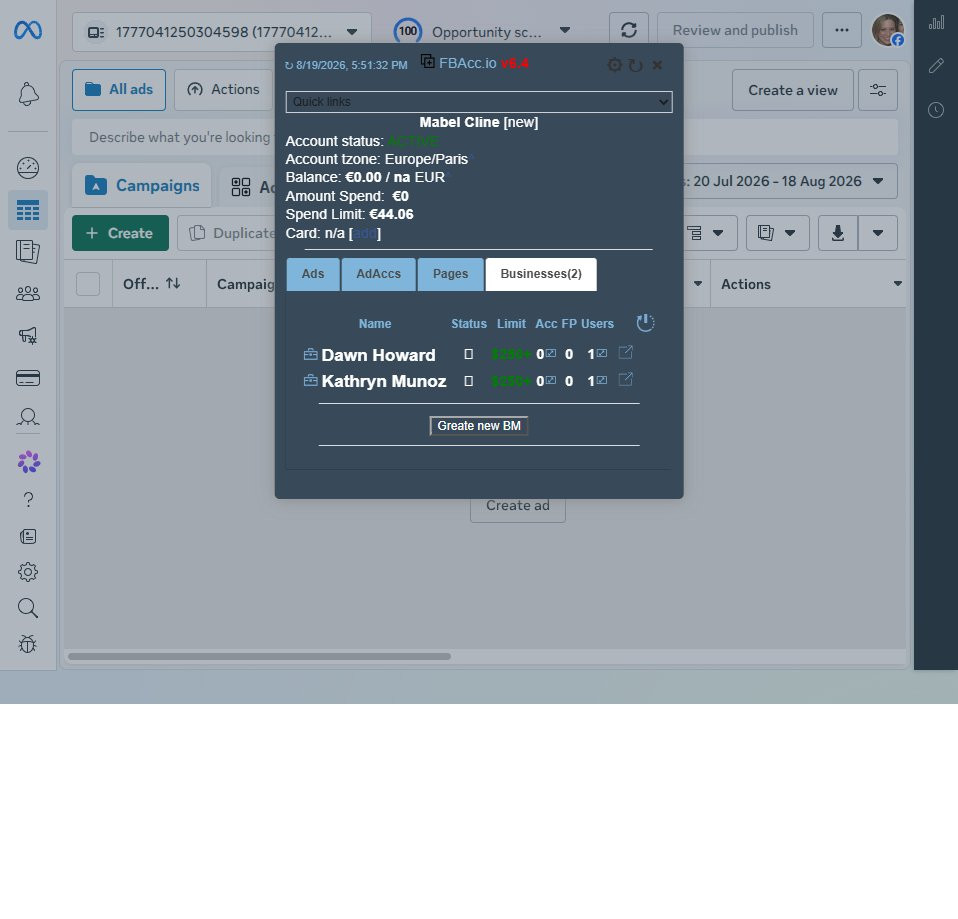This screenshot has width=958, height=919.
Task: Open Users link icon for Kathryn Munoz
Action: tap(602, 380)
